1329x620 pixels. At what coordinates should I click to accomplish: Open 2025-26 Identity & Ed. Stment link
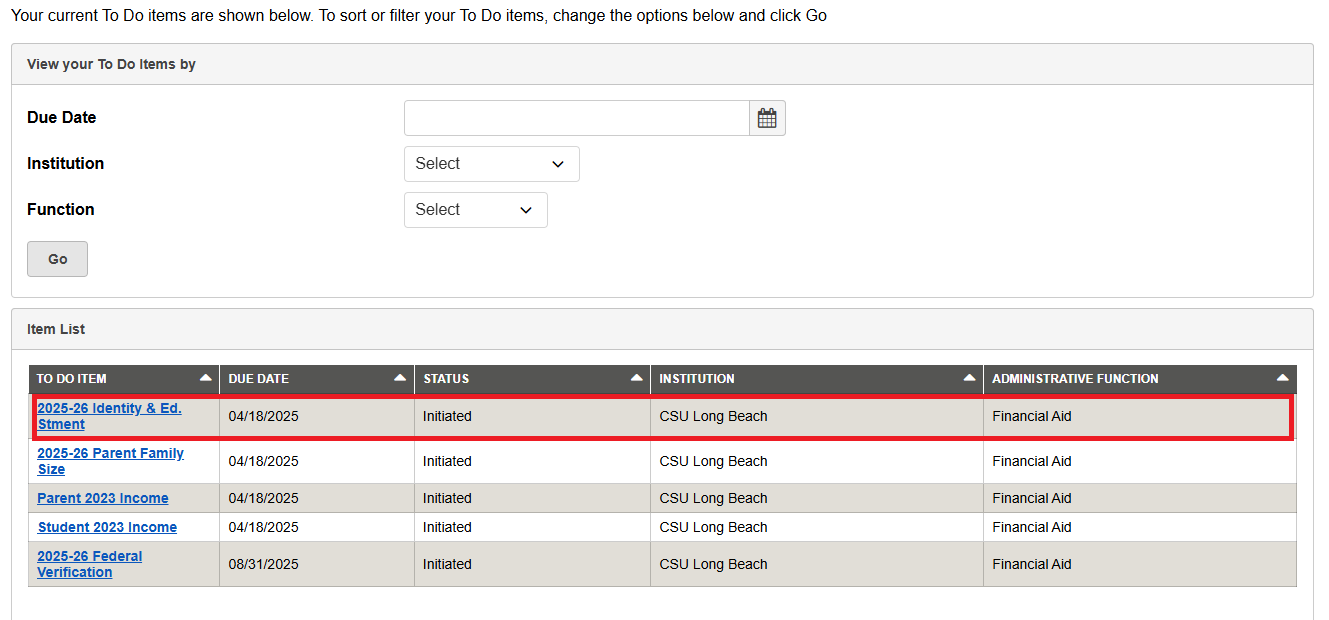click(x=109, y=416)
